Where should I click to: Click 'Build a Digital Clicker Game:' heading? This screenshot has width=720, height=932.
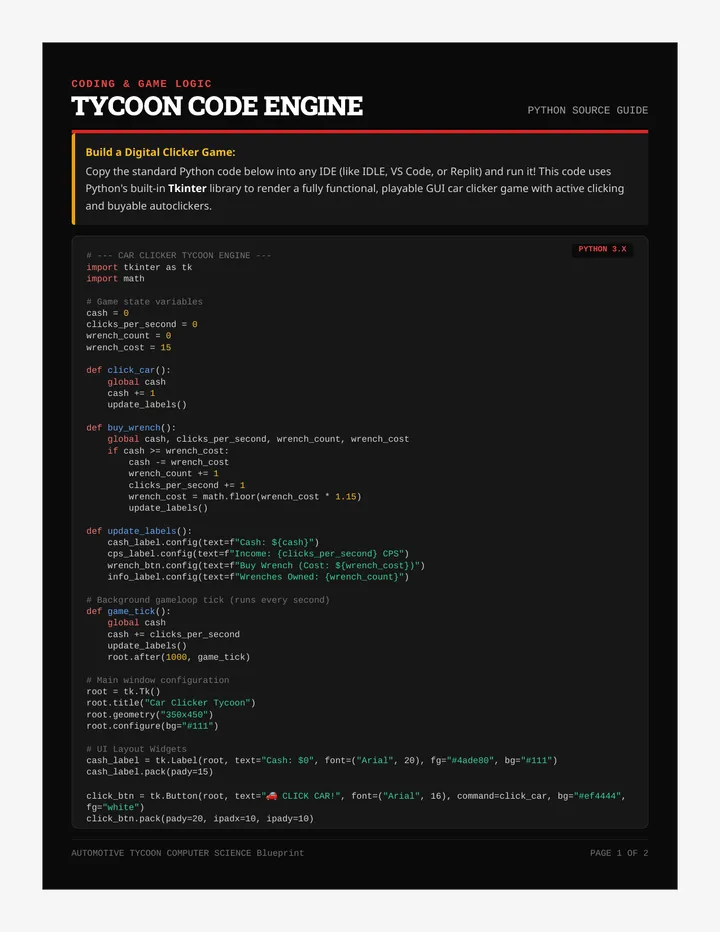click(161, 152)
